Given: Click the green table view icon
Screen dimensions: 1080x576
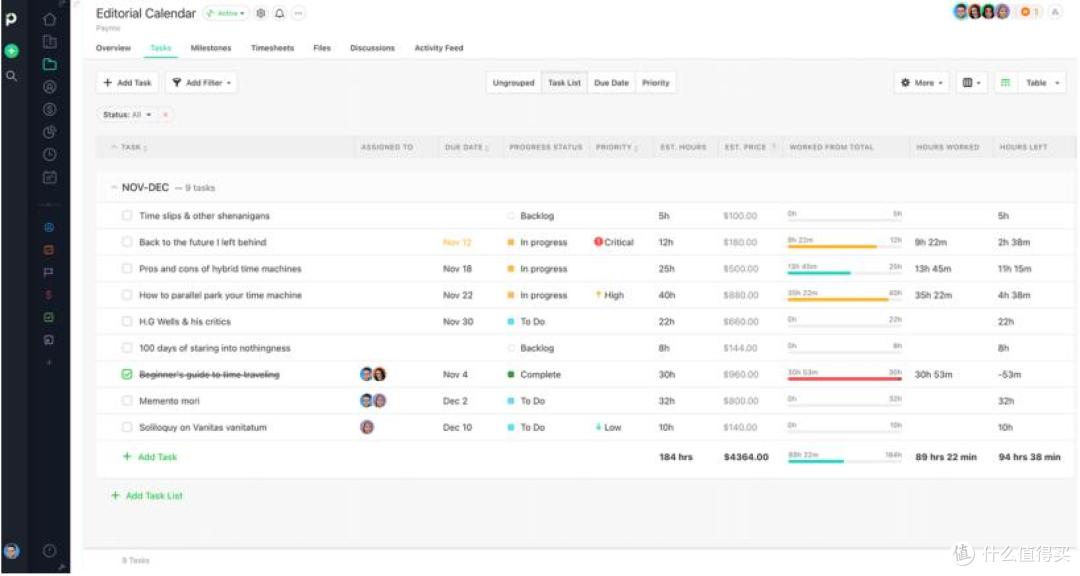Looking at the screenshot, I should (x=1005, y=83).
